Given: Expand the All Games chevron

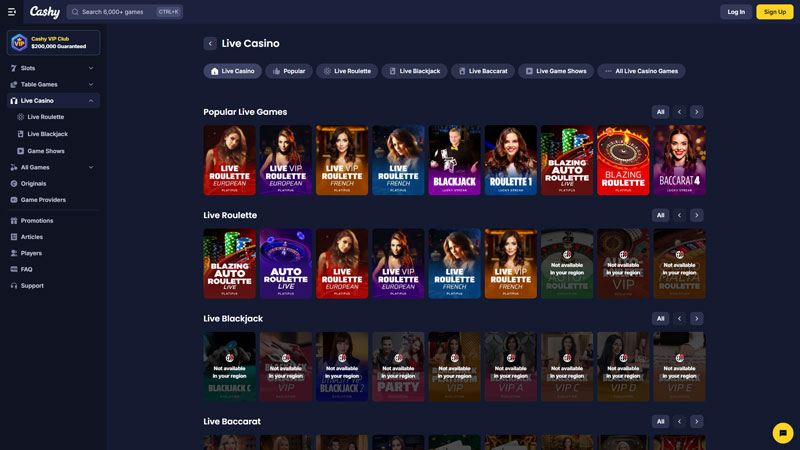Looking at the screenshot, I should [x=91, y=167].
